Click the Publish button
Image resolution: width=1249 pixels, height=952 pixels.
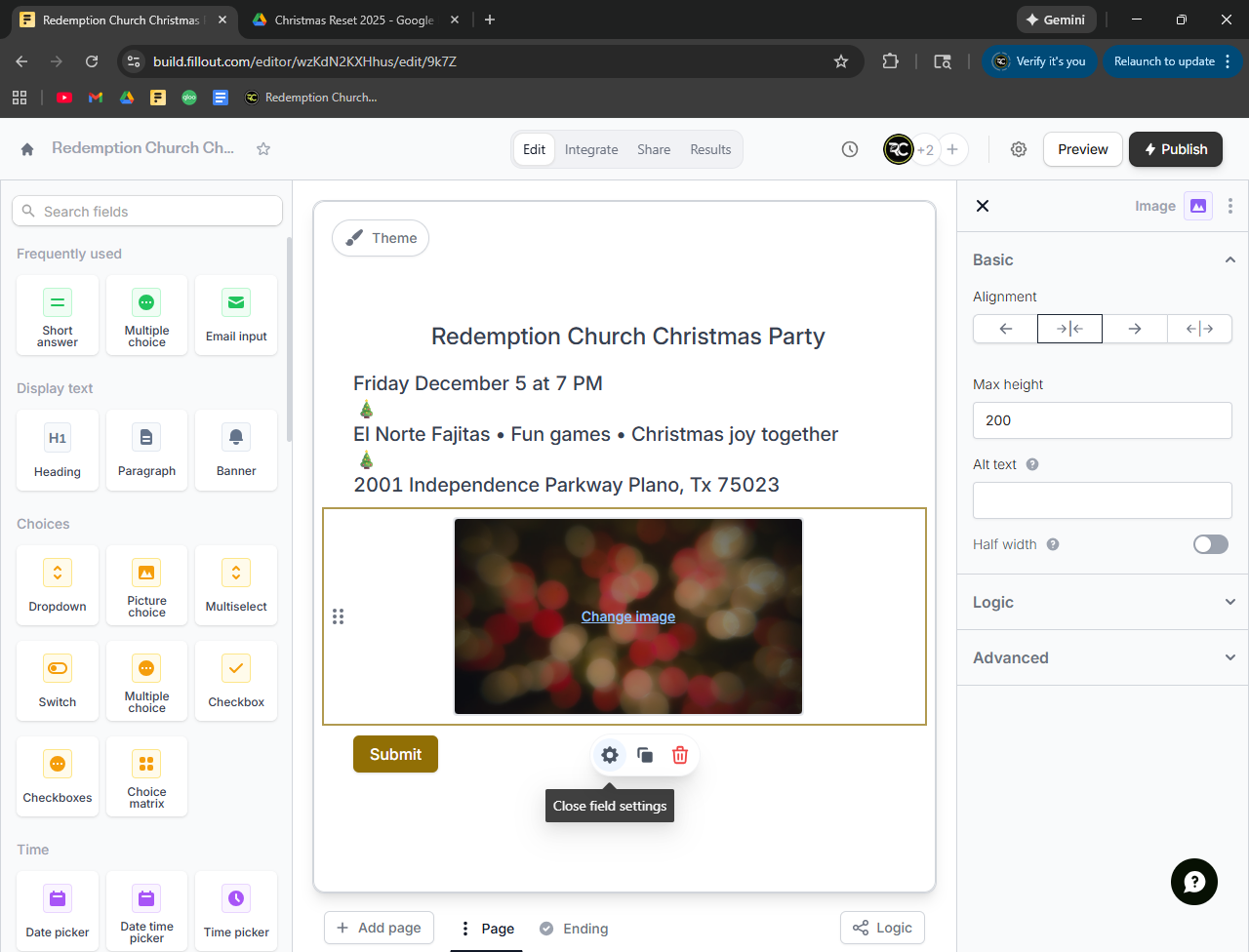point(1176,149)
